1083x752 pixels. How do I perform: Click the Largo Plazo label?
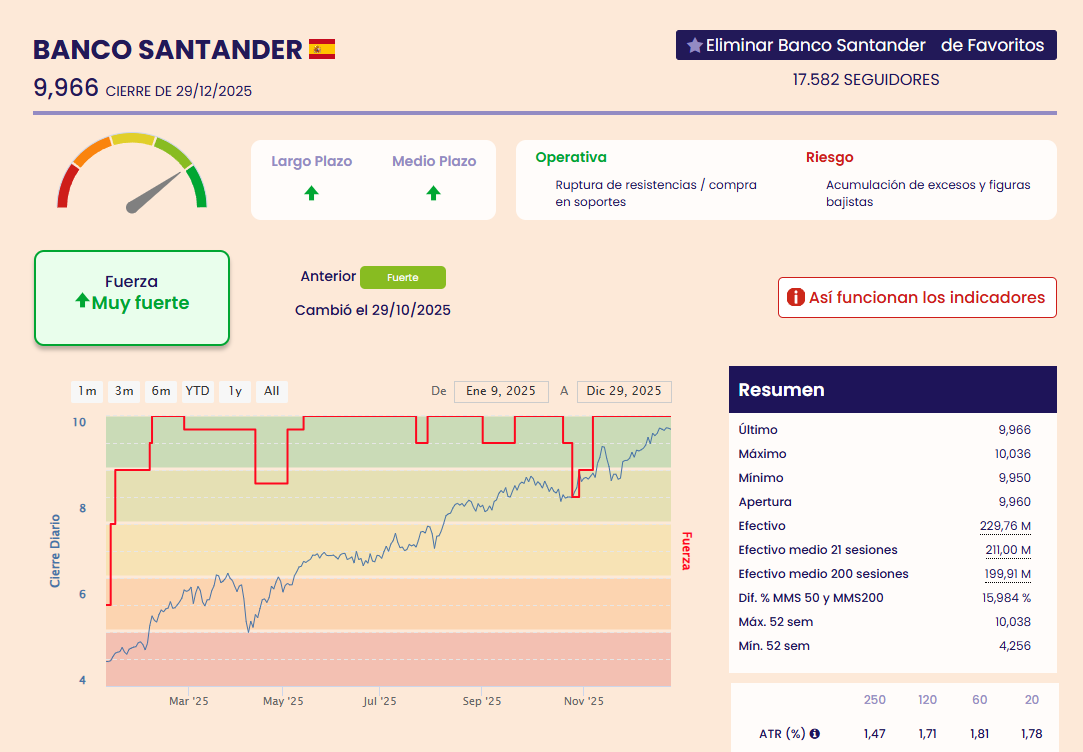click(312, 161)
